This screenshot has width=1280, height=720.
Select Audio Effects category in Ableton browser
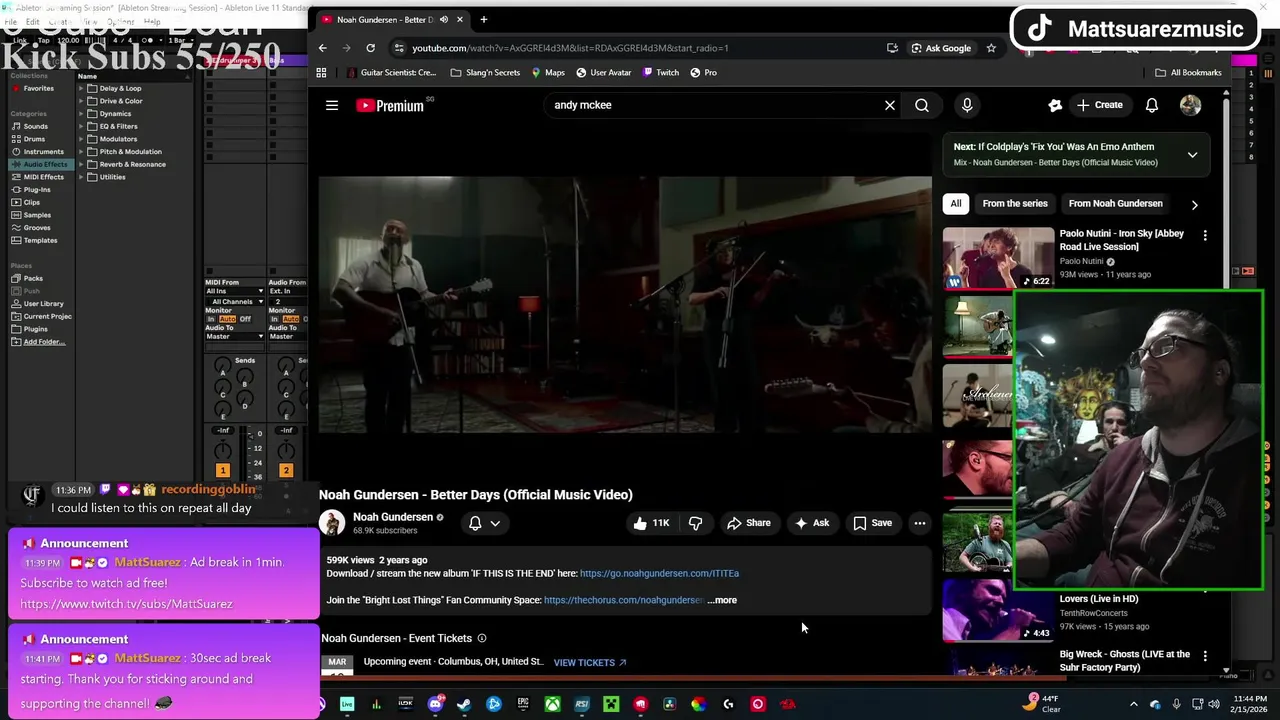pyautogui.click(x=40, y=164)
